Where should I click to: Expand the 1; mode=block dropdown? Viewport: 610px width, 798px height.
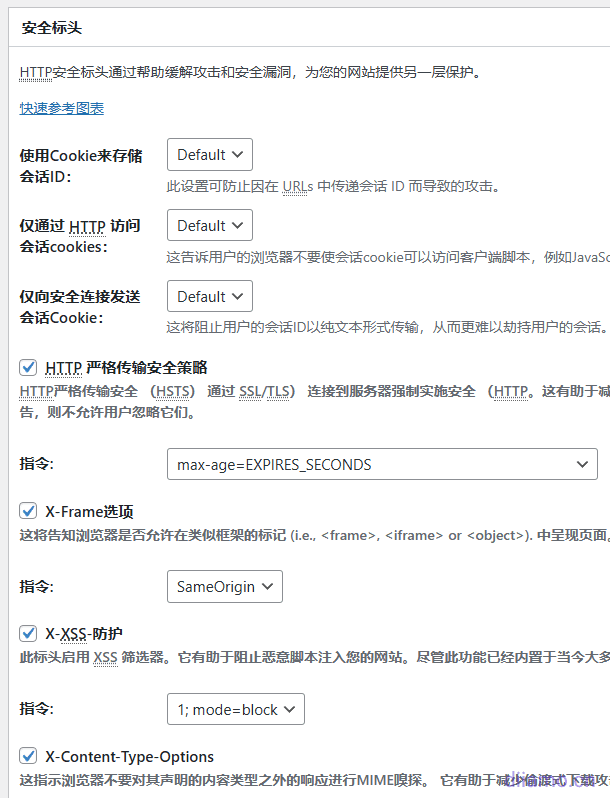pos(235,710)
